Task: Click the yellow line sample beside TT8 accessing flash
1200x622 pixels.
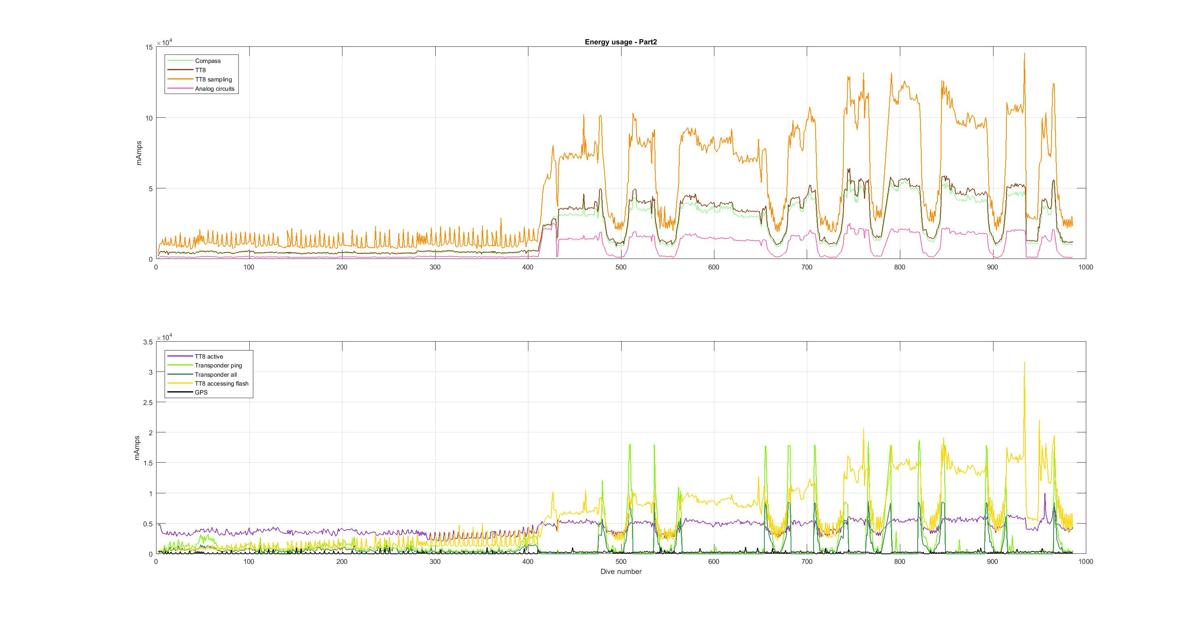Action: pos(180,383)
